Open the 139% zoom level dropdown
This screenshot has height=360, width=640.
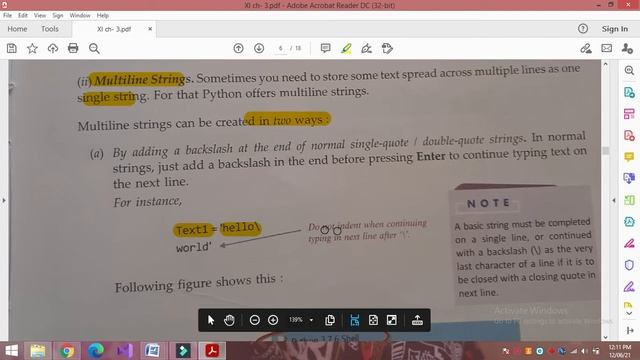click(301, 320)
